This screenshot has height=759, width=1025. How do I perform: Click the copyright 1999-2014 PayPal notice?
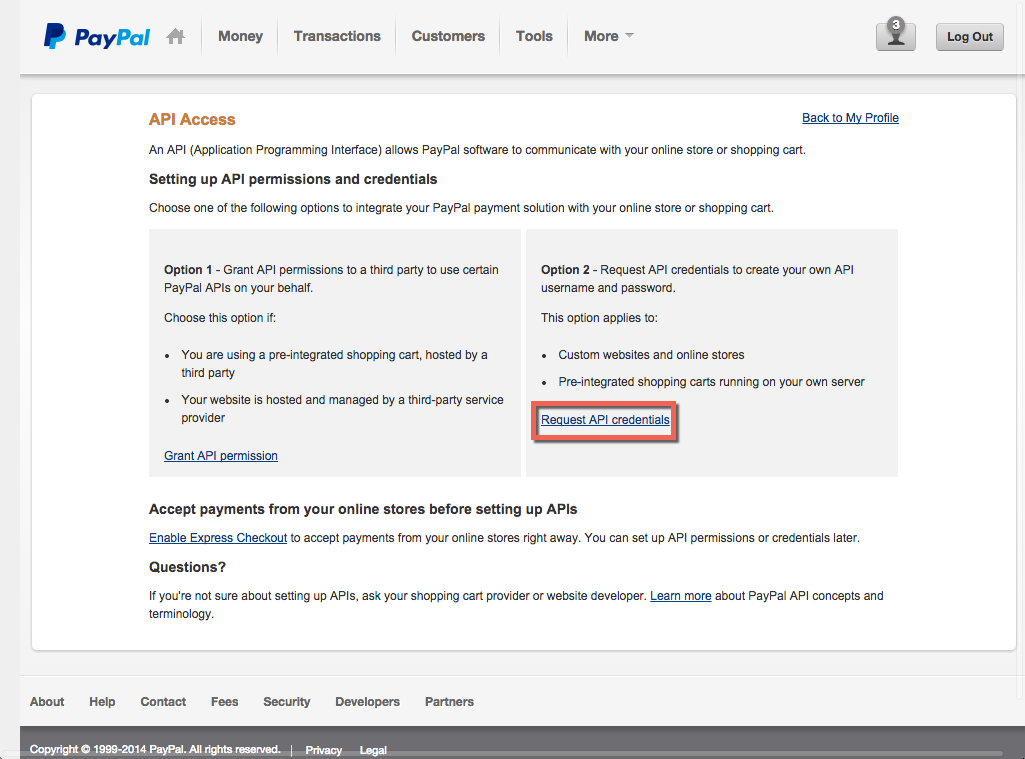point(155,750)
